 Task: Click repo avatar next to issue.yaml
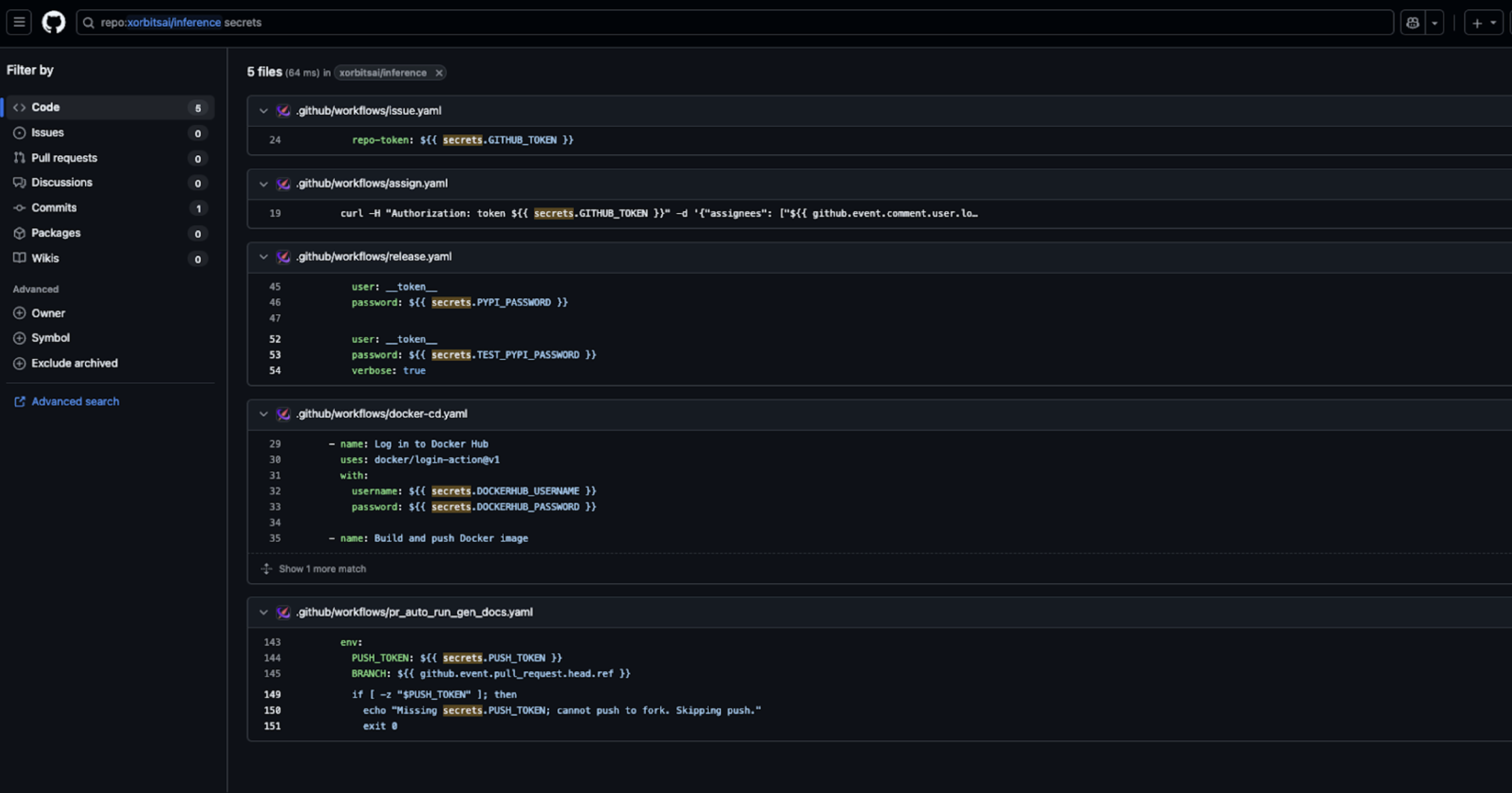283,111
